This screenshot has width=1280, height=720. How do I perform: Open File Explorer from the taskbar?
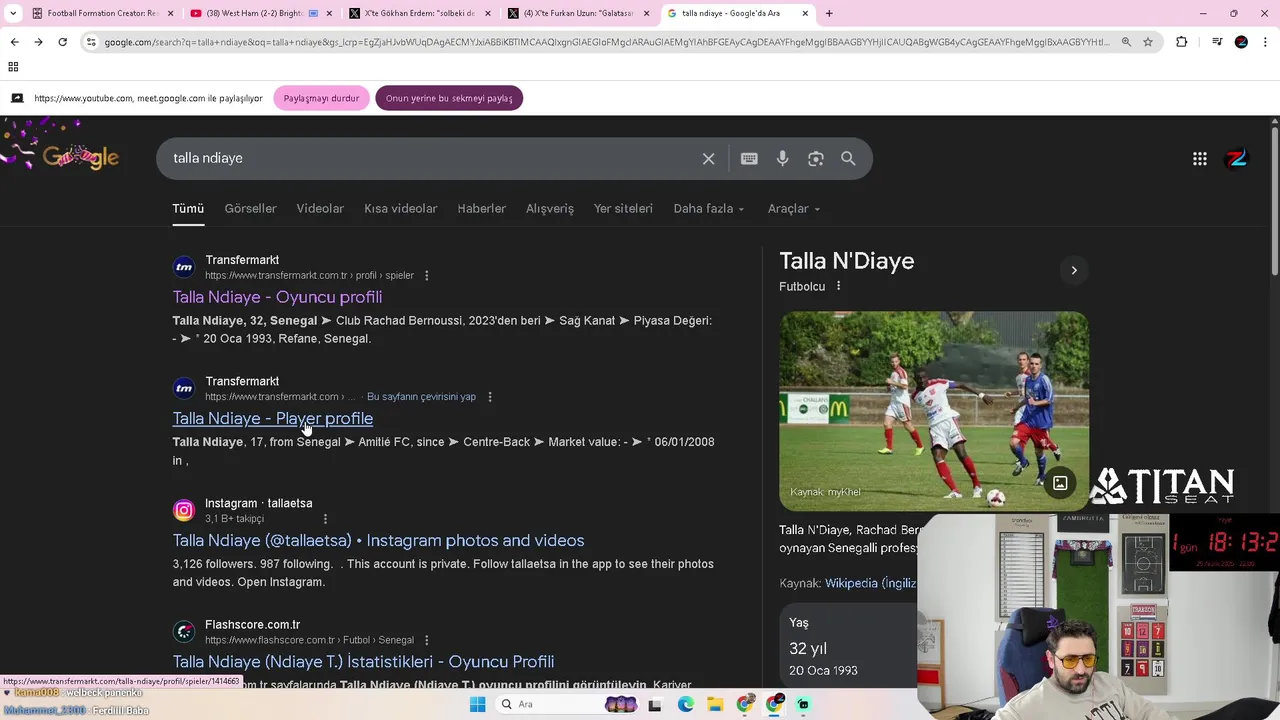(x=715, y=704)
